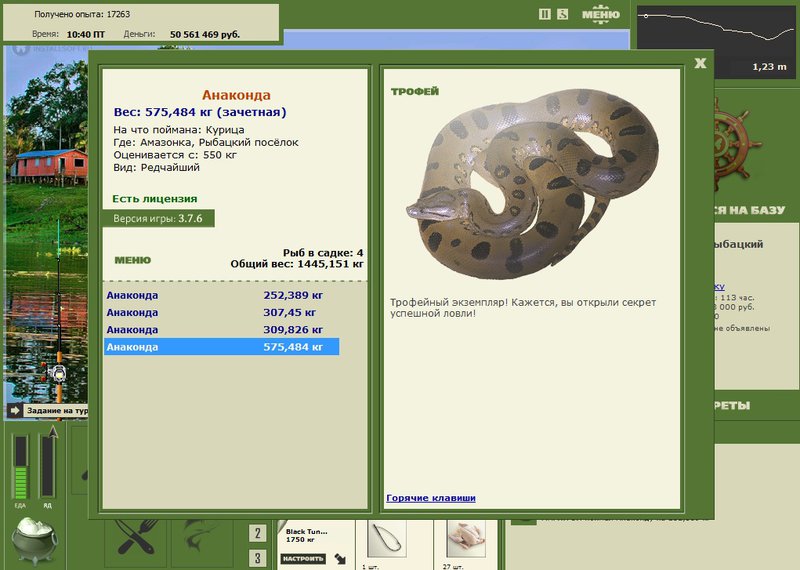800x570 pixels.
Task: Click the crossed knife and fork icon
Action: (136, 537)
